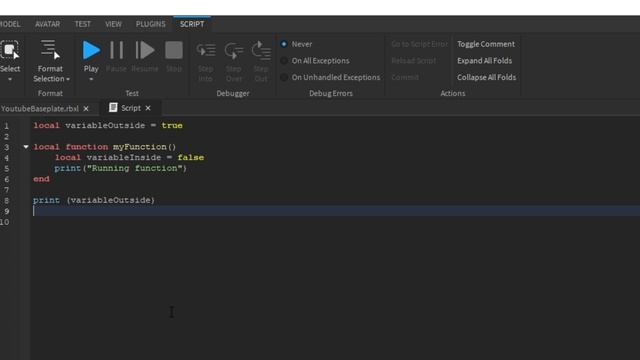Click the Step Out debugger icon
The width and height of the screenshot is (640, 360).
pos(261,51)
